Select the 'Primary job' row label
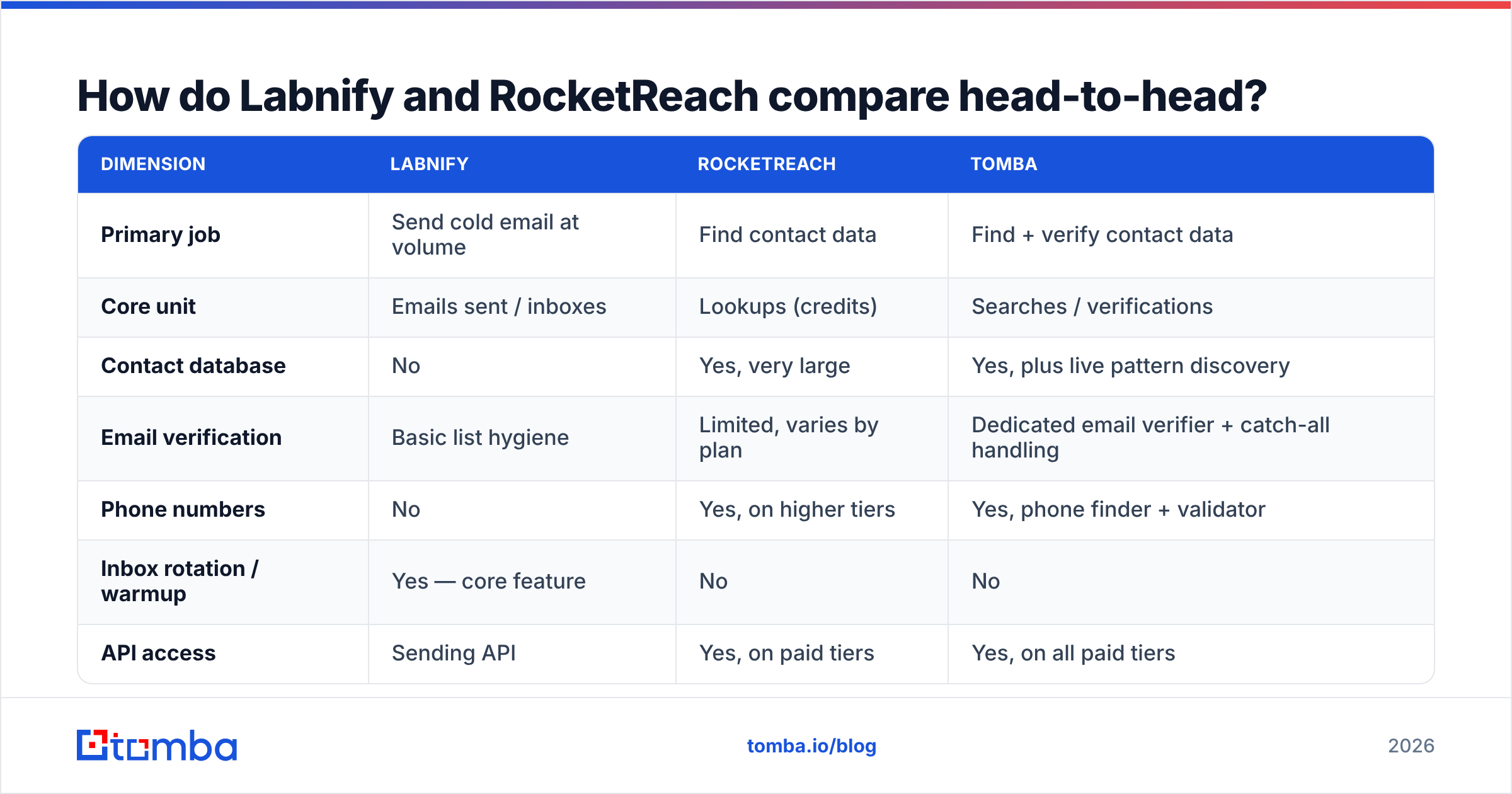 coord(161,235)
